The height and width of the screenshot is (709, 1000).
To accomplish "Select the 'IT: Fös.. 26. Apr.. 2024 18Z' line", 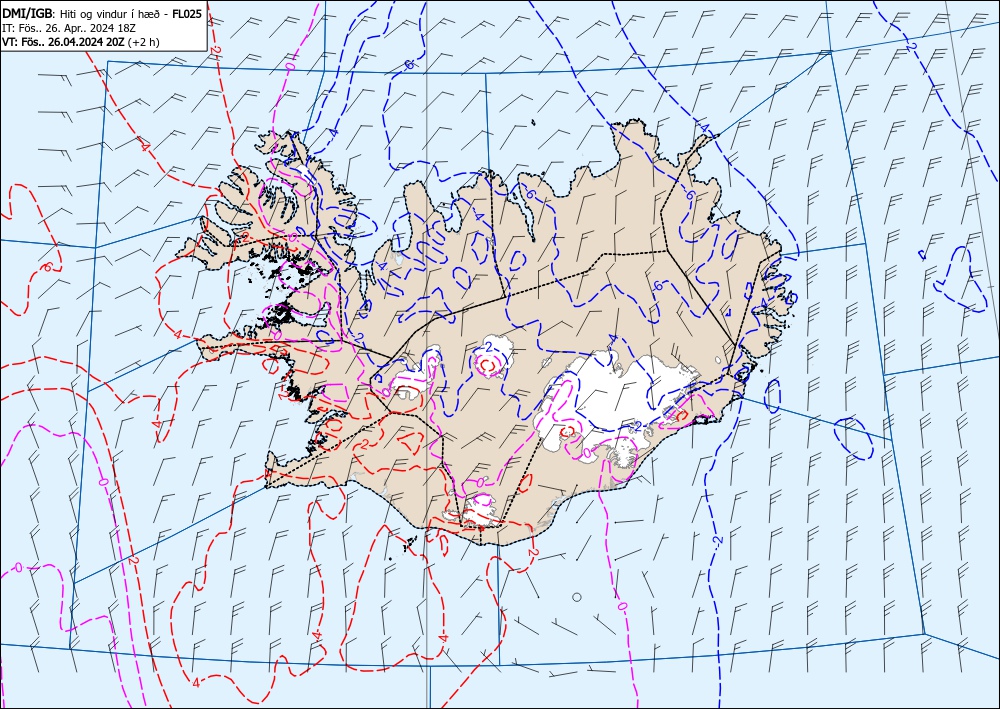I will click(x=69, y=29).
